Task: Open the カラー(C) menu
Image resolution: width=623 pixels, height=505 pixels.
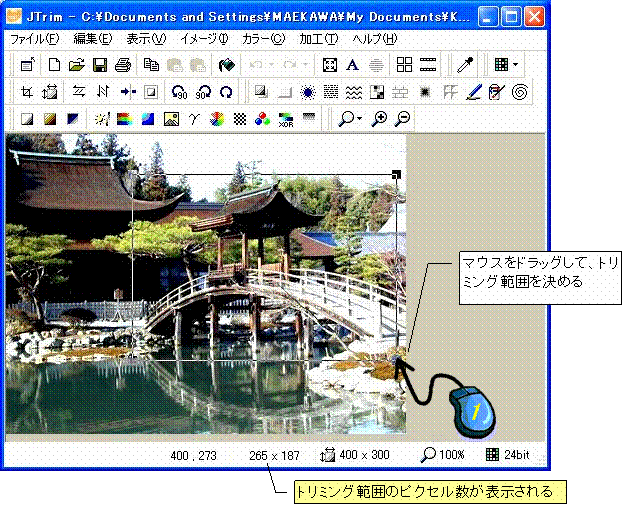Action: click(263, 39)
